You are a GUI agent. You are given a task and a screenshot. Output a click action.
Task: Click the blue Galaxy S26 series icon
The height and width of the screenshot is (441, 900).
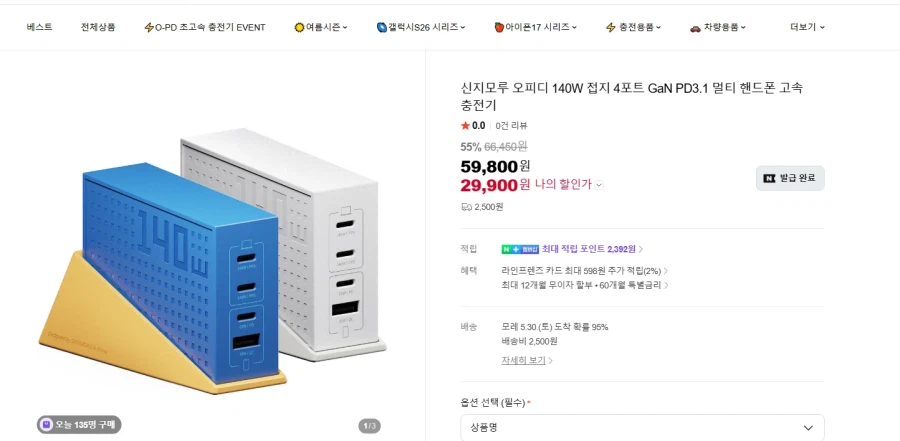coord(382,27)
